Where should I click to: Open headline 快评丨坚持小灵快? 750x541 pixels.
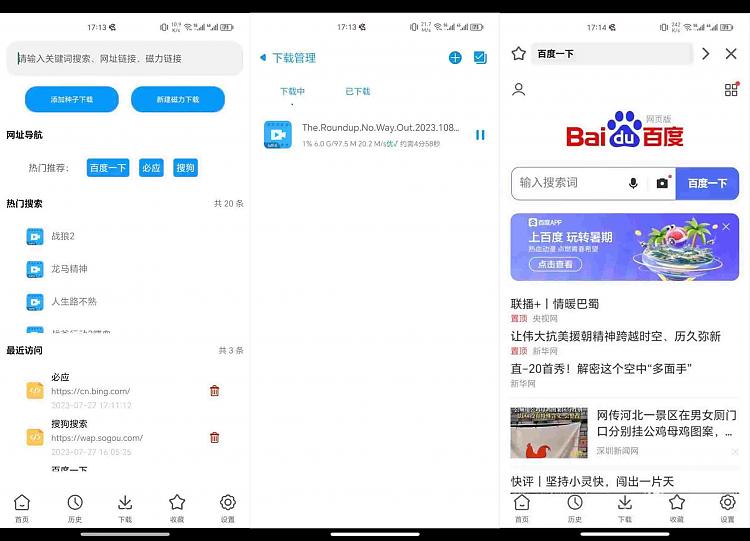tap(592, 481)
